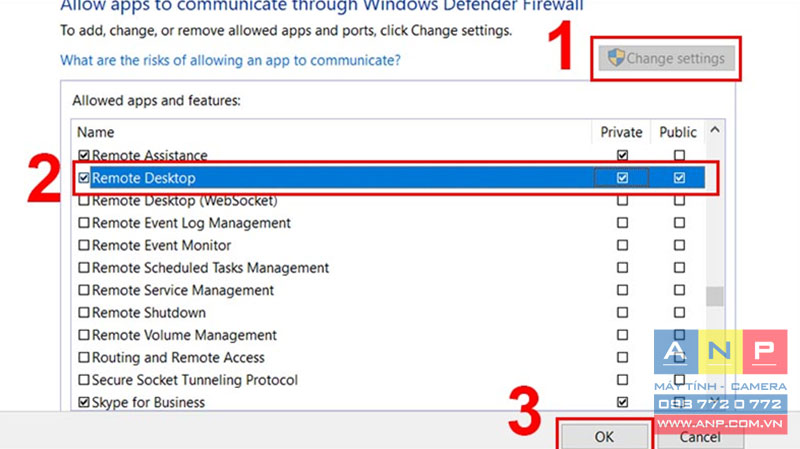Sort by the Name column header

pyautogui.click(x=332, y=132)
